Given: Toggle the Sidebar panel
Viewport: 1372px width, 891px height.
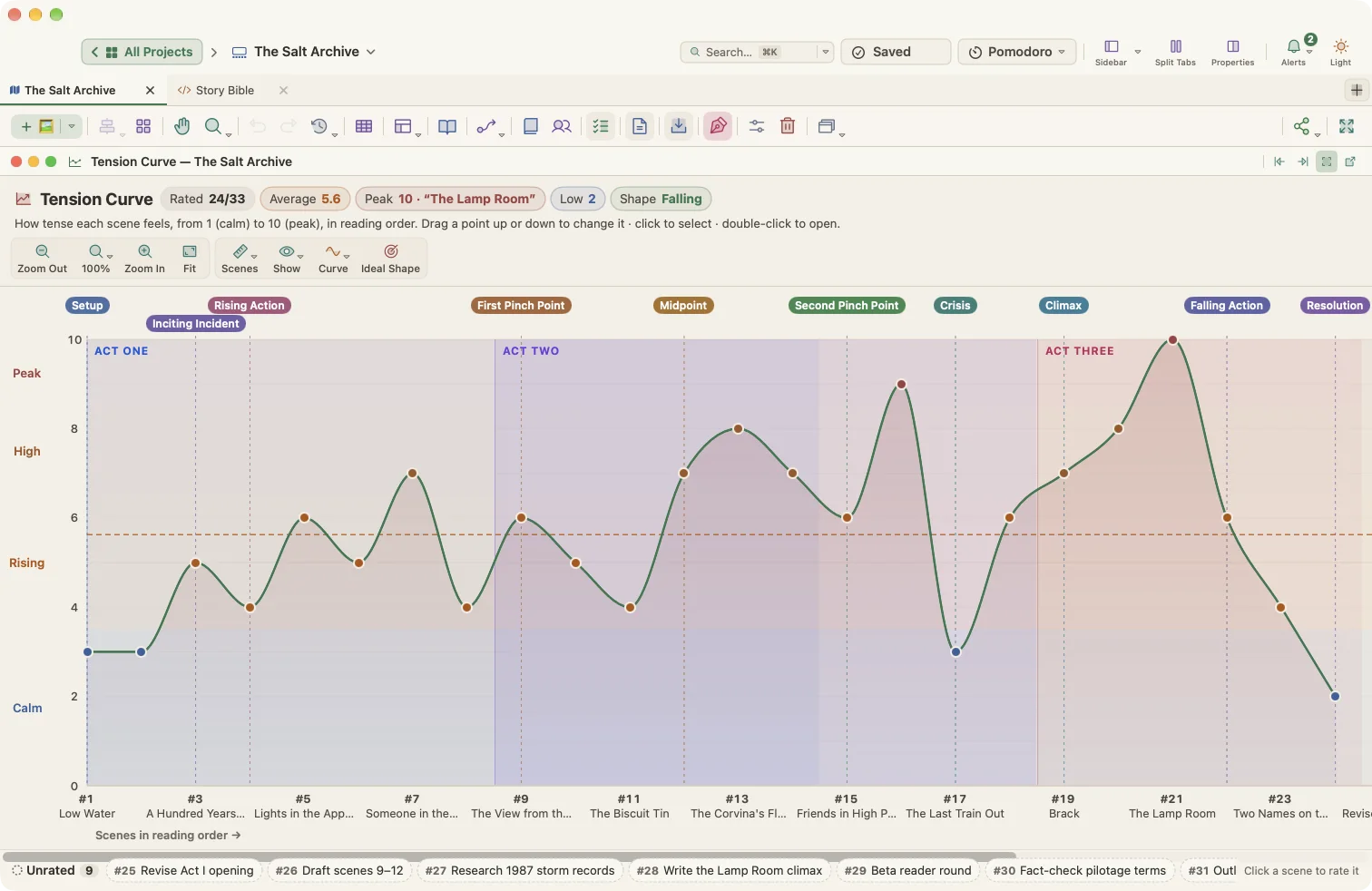Looking at the screenshot, I should coord(1111,53).
